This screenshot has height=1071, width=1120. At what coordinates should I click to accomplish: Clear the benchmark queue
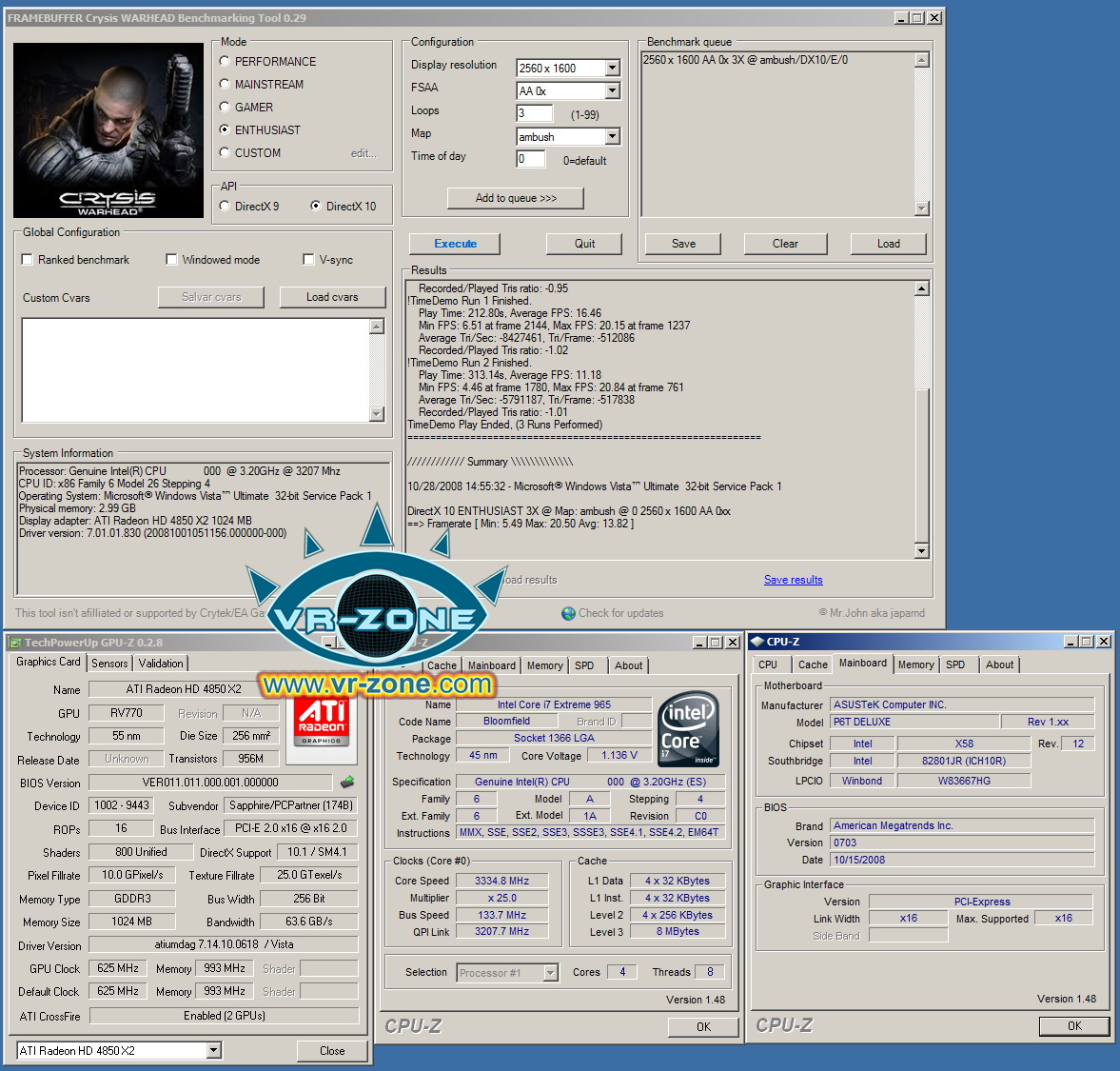pos(785,244)
